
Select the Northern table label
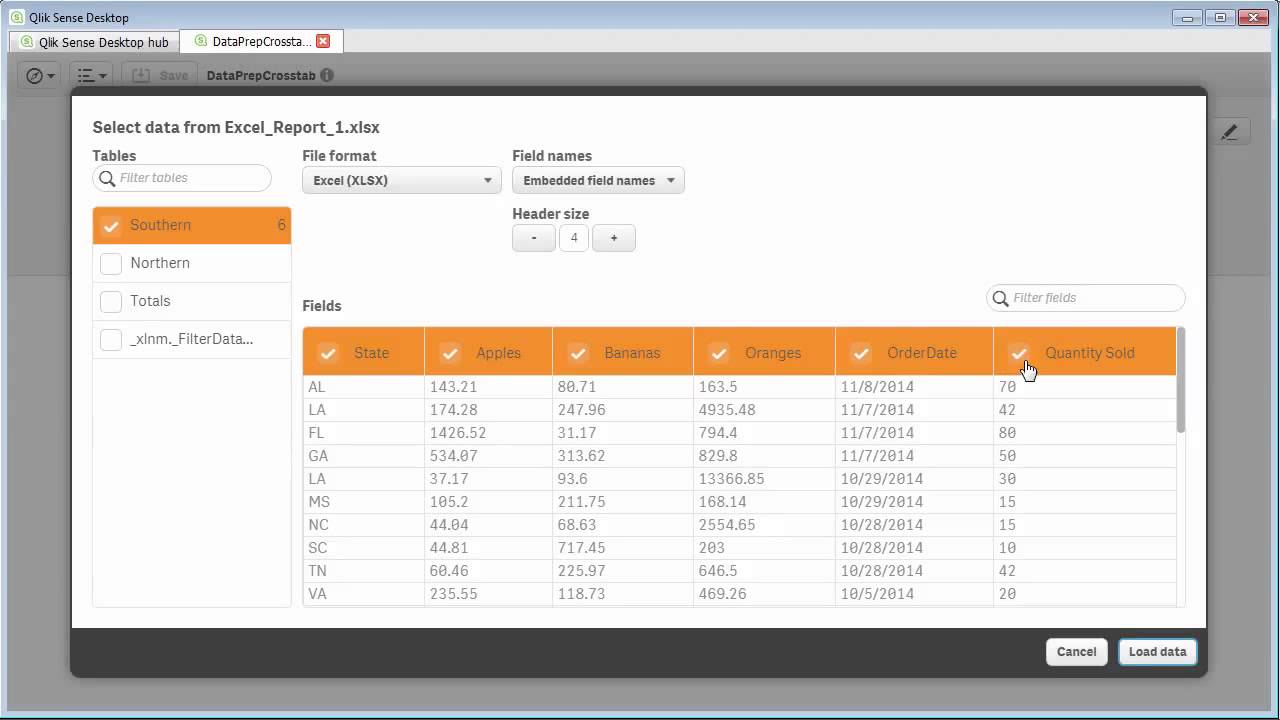point(160,263)
